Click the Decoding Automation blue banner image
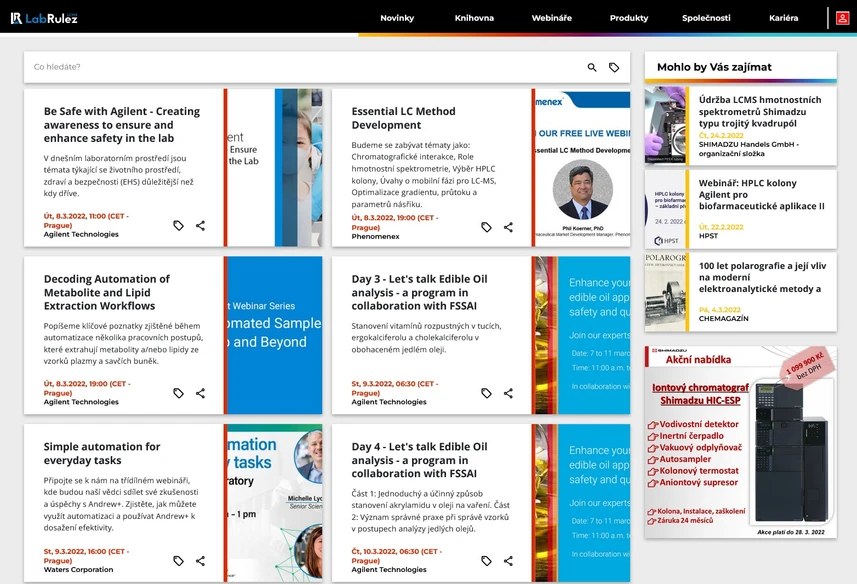Viewport: 857px width, 584px height. point(274,335)
